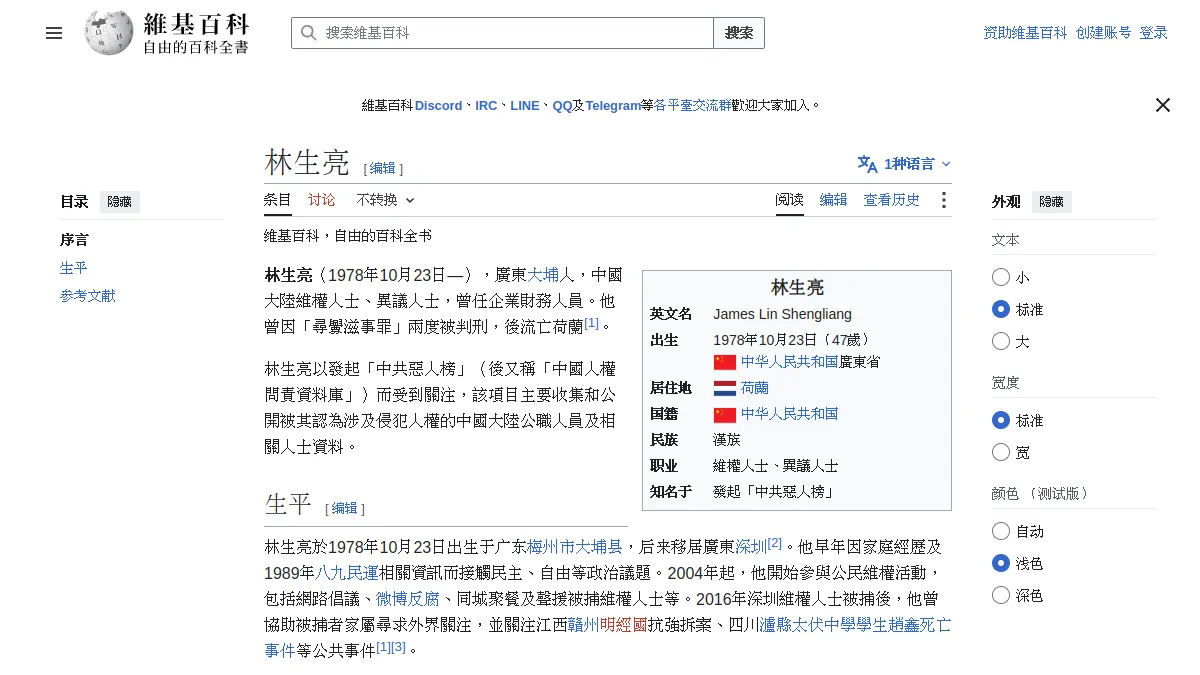Open the 阅读 tab
The width and height of the screenshot is (1200, 675).
point(790,200)
